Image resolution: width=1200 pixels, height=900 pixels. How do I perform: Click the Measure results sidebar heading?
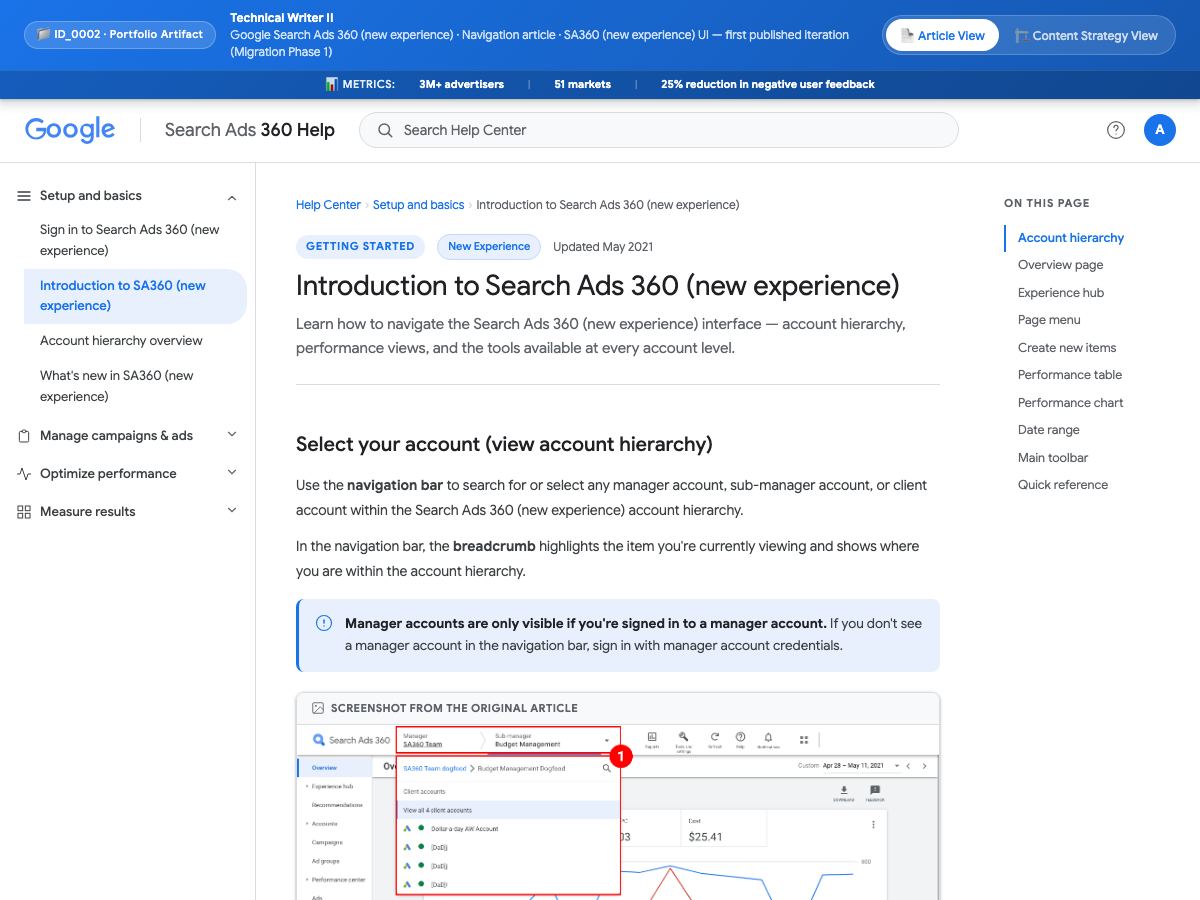[88, 512]
